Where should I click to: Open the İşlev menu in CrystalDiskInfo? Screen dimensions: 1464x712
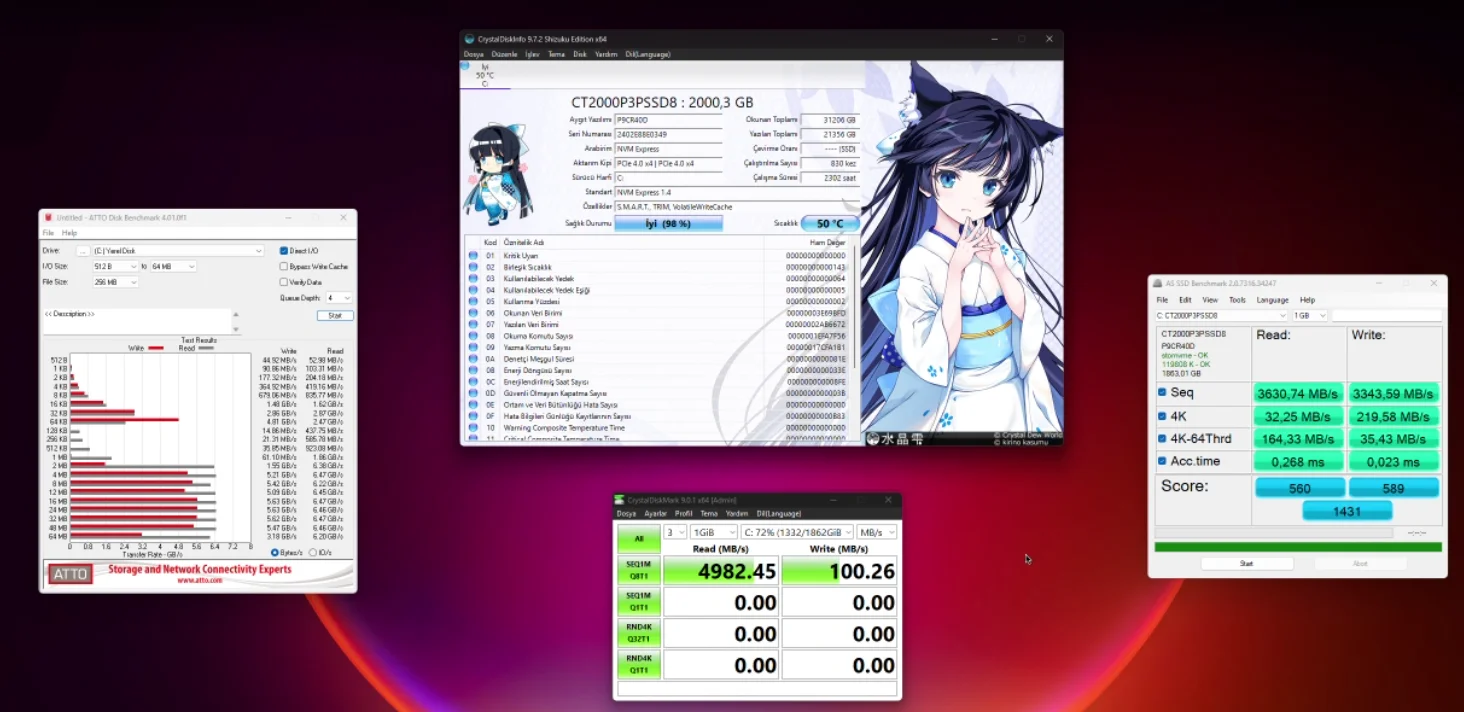tap(532, 54)
